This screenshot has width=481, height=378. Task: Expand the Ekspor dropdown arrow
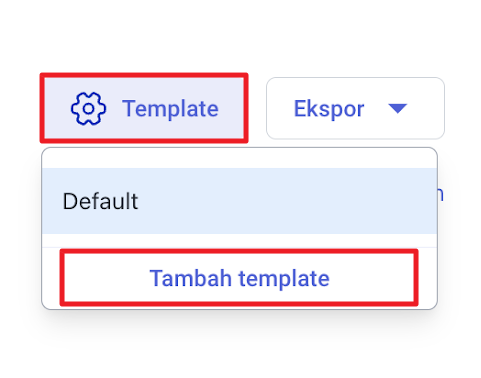tap(398, 109)
